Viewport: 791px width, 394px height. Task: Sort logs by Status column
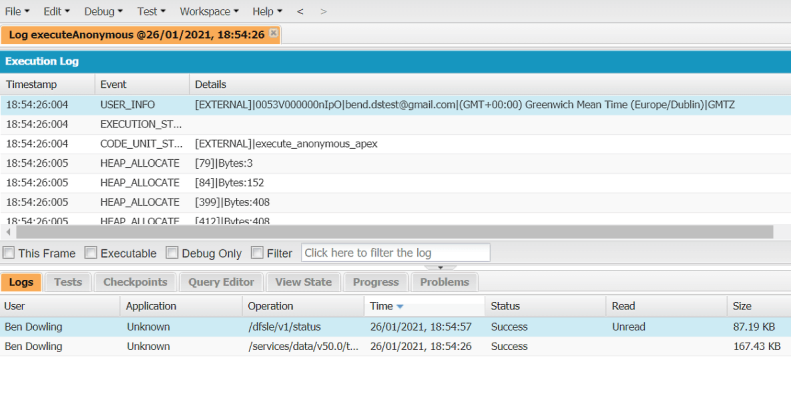pyautogui.click(x=545, y=306)
